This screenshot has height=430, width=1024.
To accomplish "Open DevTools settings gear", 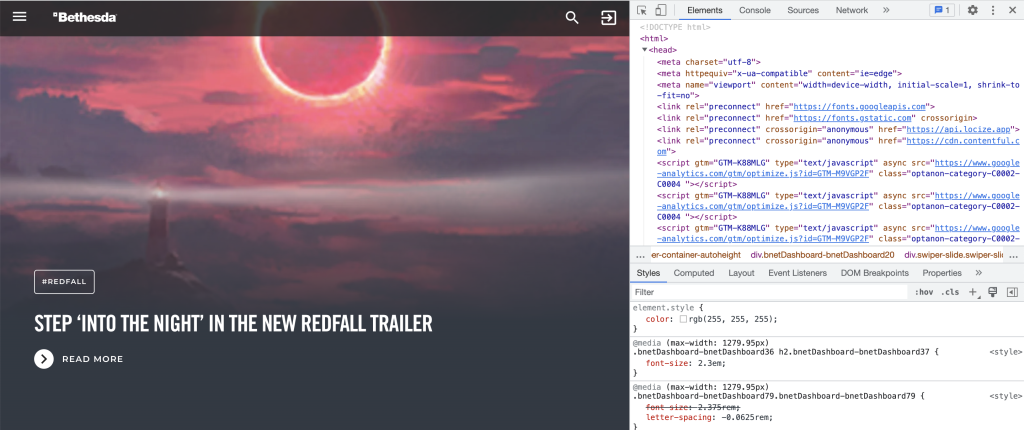I will (x=972, y=10).
